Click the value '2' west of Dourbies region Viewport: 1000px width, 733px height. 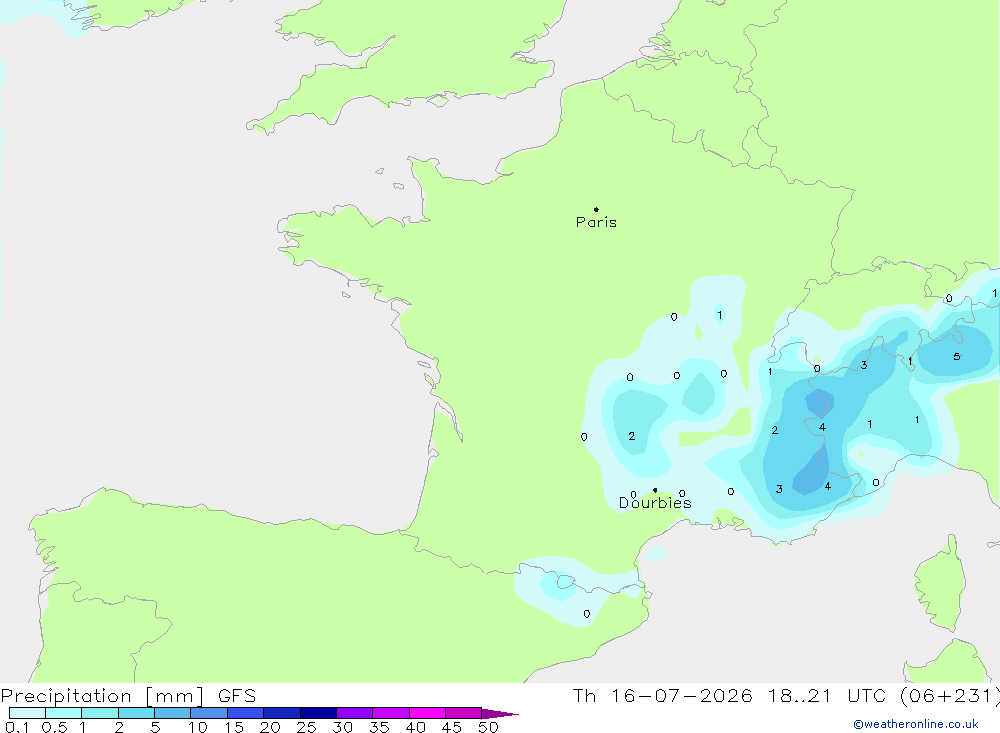click(x=631, y=436)
